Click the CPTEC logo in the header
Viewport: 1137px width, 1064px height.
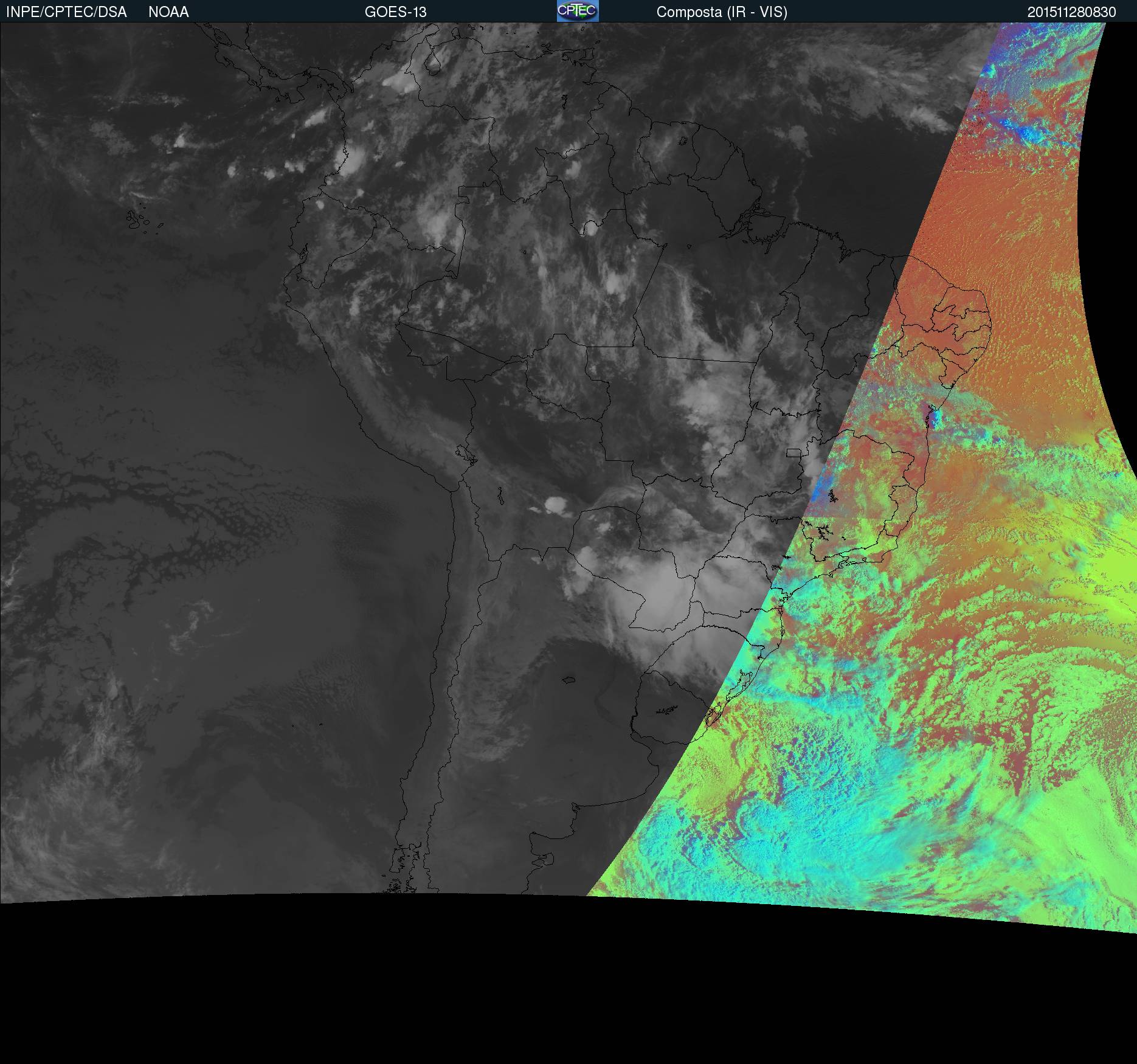(578, 11)
